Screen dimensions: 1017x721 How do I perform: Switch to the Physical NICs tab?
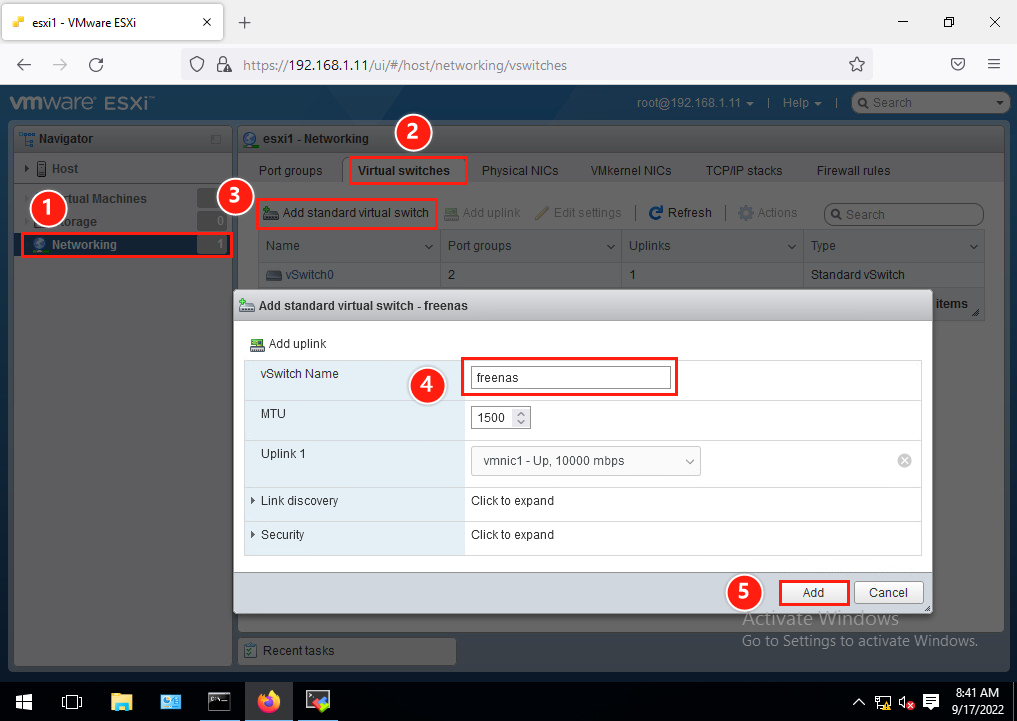click(520, 170)
